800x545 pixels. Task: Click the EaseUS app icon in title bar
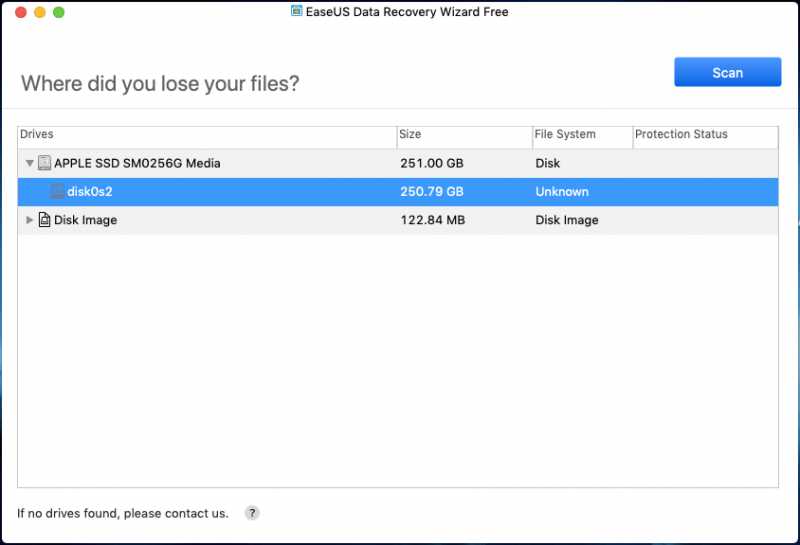tap(296, 11)
